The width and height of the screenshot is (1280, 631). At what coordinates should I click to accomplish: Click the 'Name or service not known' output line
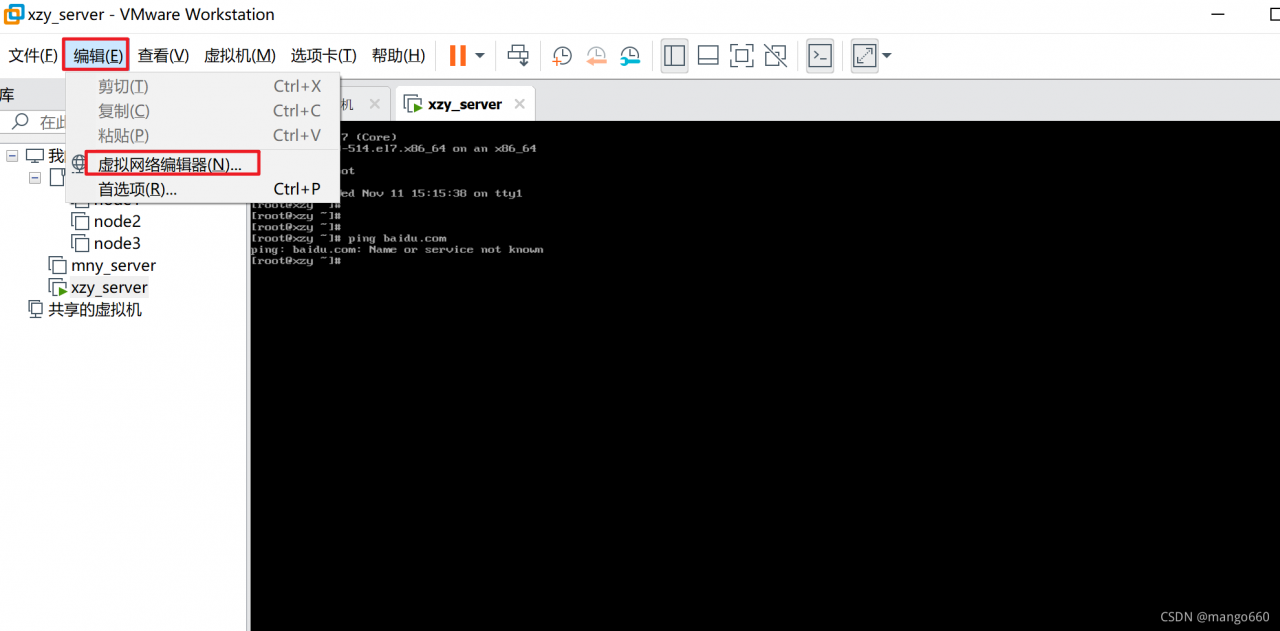[x=397, y=249]
